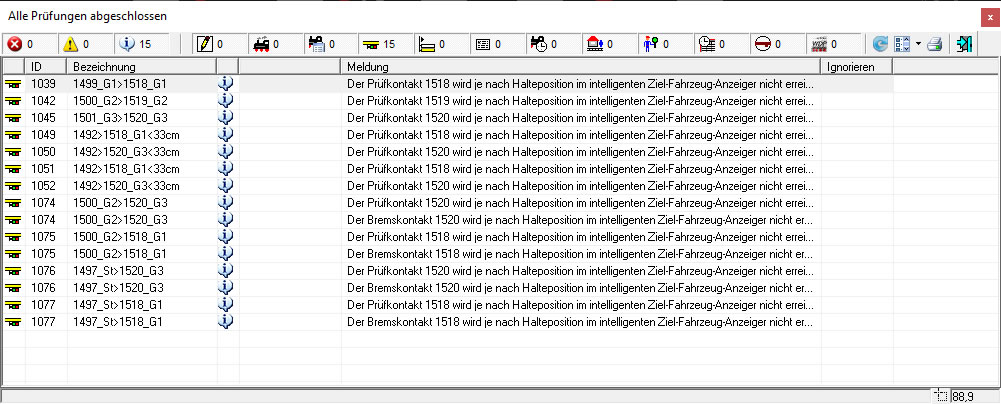Click the black locomotive filter icon
This screenshot has height=404, width=1001.
click(x=261, y=44)
